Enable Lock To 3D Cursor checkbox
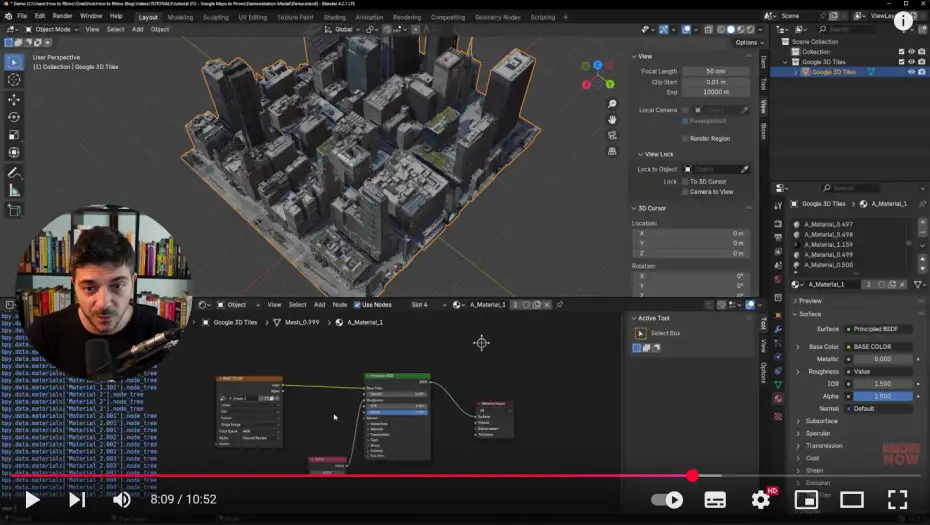Viewport: 930px width, 525px height. pos(685,182)
